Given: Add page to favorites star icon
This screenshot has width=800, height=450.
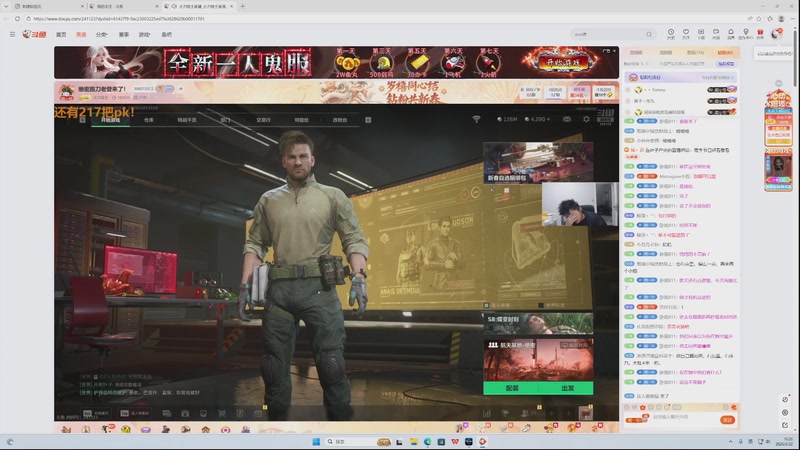Looking at the screenshot, I should pyautogui.click(x=759, y=18).
